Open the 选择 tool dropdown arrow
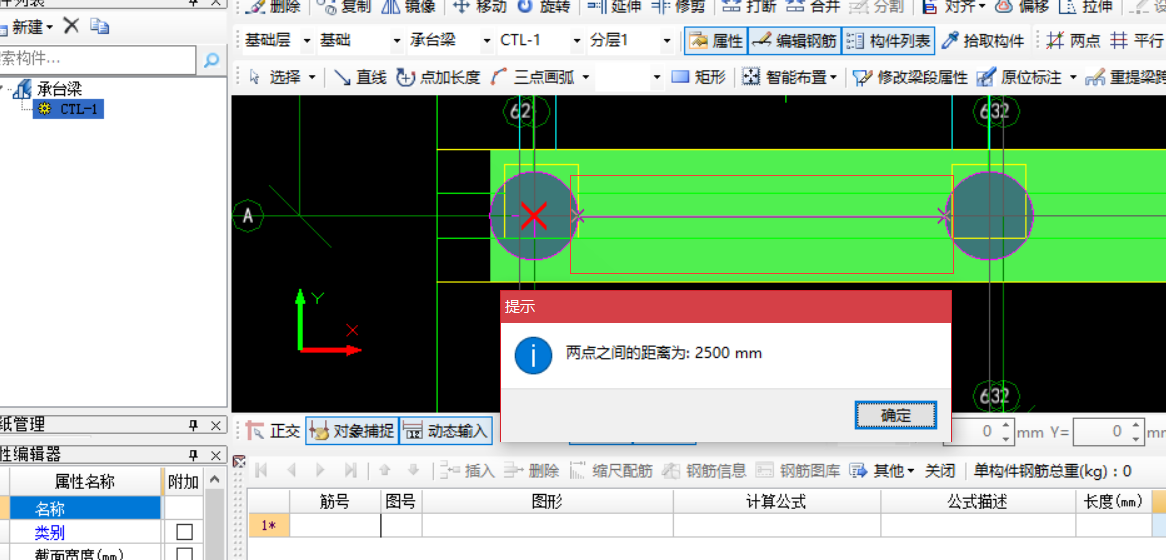 point(312,77)
